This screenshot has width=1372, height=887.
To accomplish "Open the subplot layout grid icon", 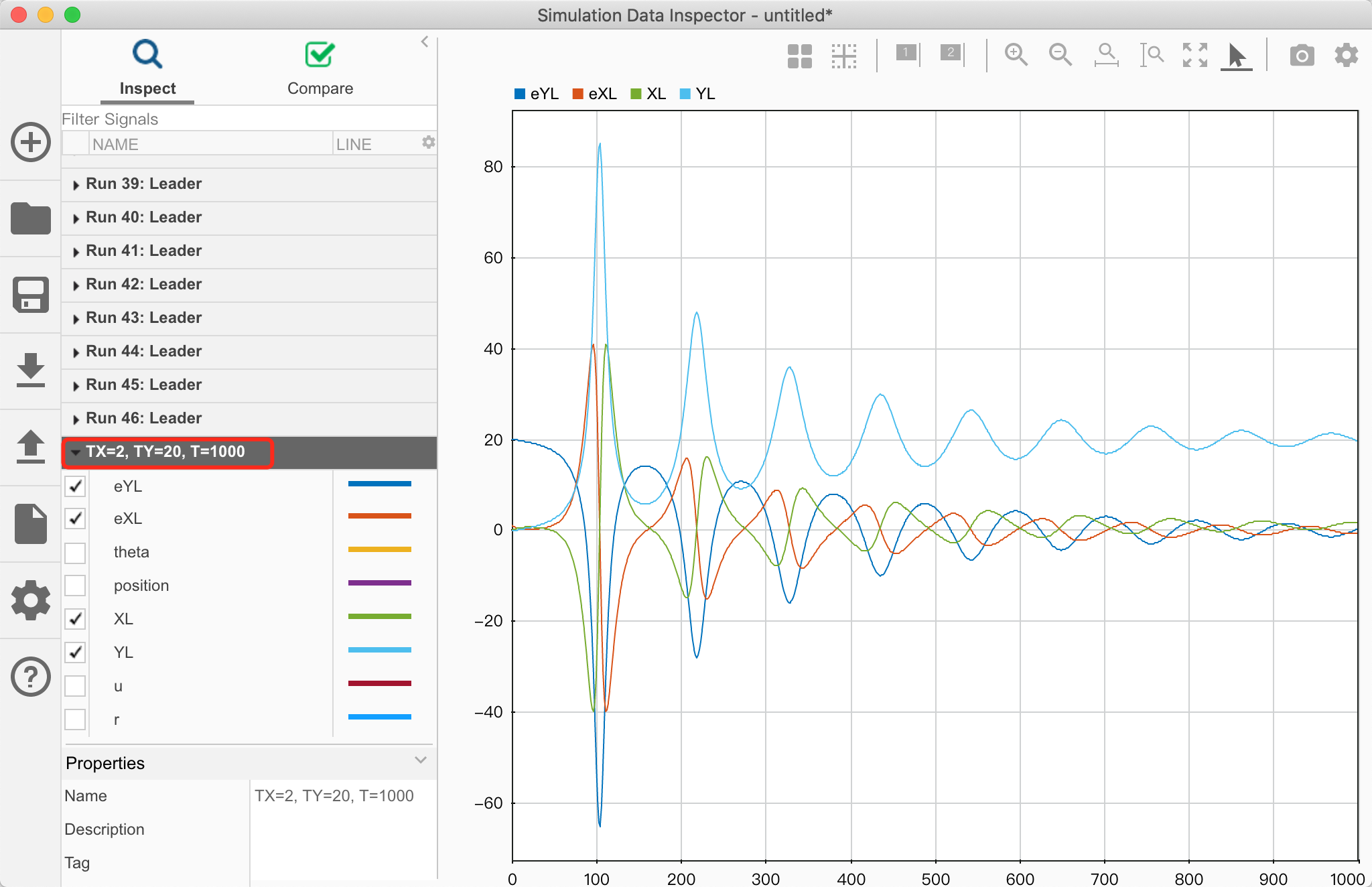I will coord(799,56).
